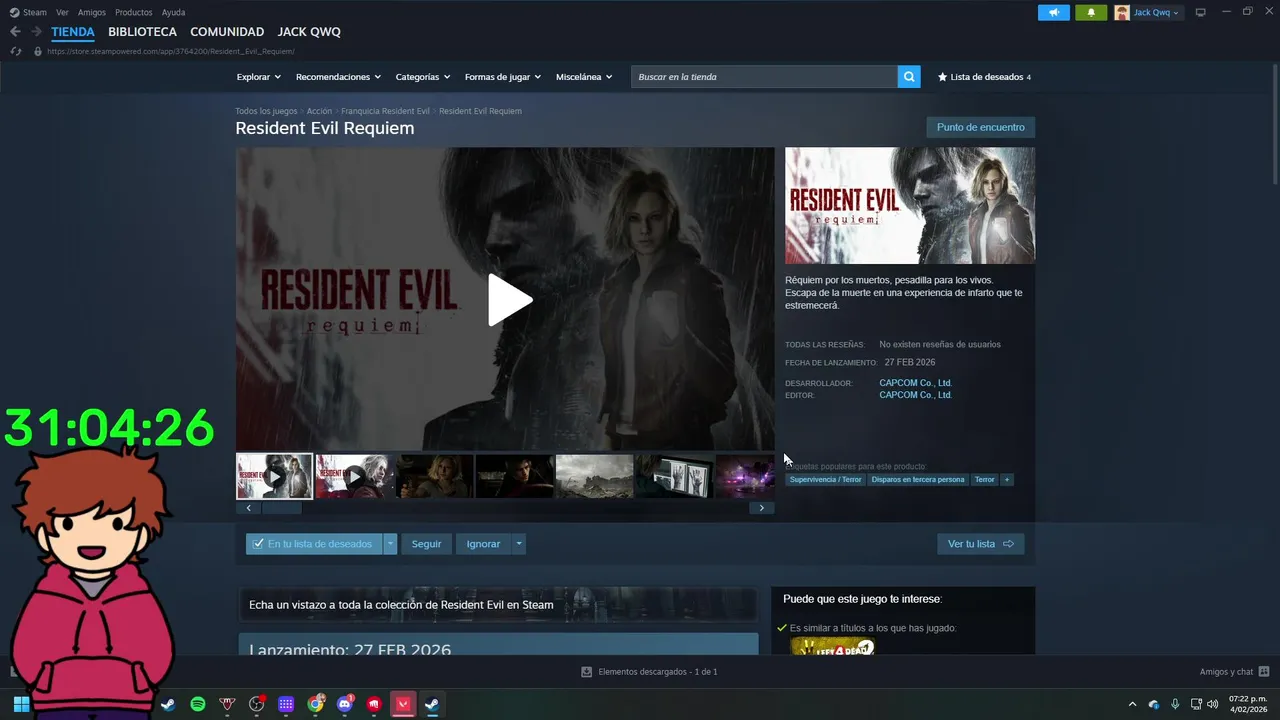This screenshot has height=720, width=1280.
Task: Click the Ver tu lista button
Action: click(x=980, y=544)
